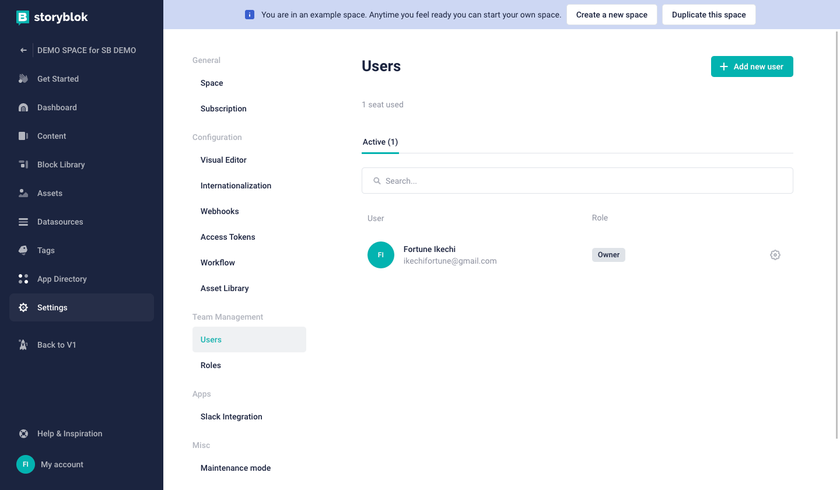Click the Settings gear icon in sidebar
This screenshot has width=840, height=490.
coord(23,307)
